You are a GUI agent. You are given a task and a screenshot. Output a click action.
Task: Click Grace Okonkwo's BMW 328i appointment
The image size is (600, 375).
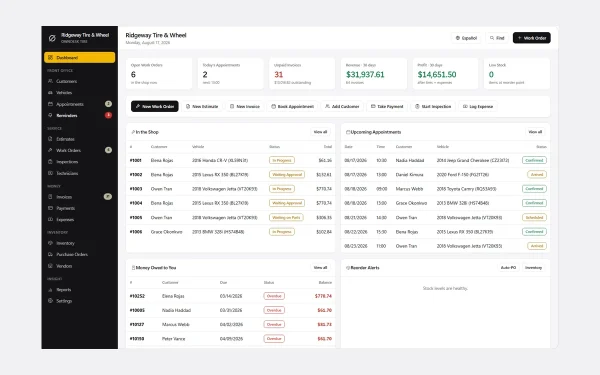pos(445,203)
